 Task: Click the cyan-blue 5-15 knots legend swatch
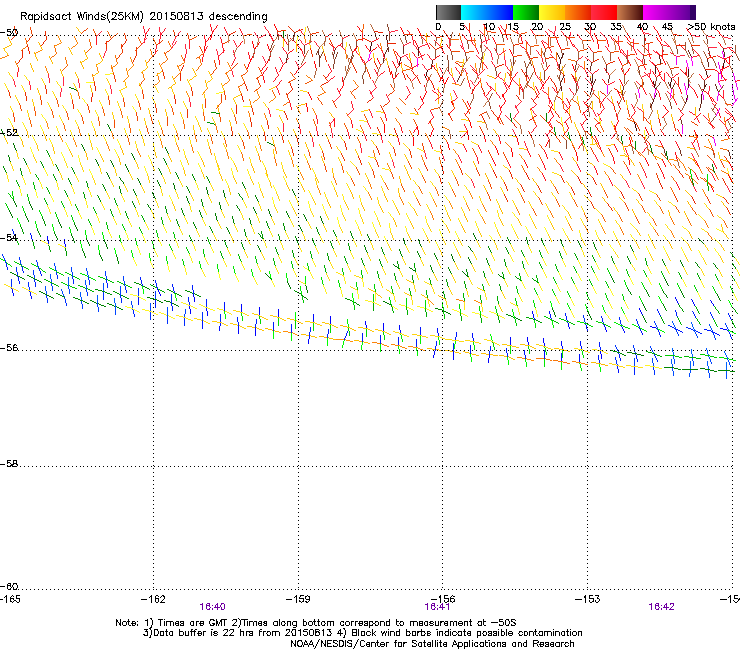pyautogui.click(x=487, y=12)
